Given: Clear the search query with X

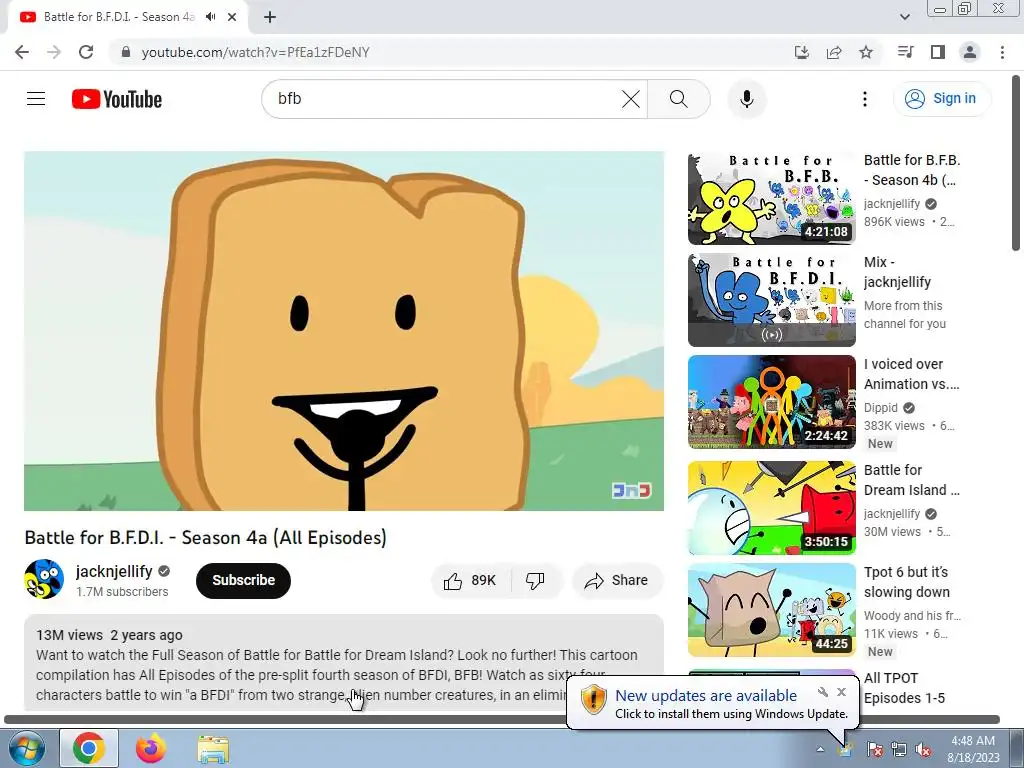Looking at the screenshot, I should click(630, 99).
